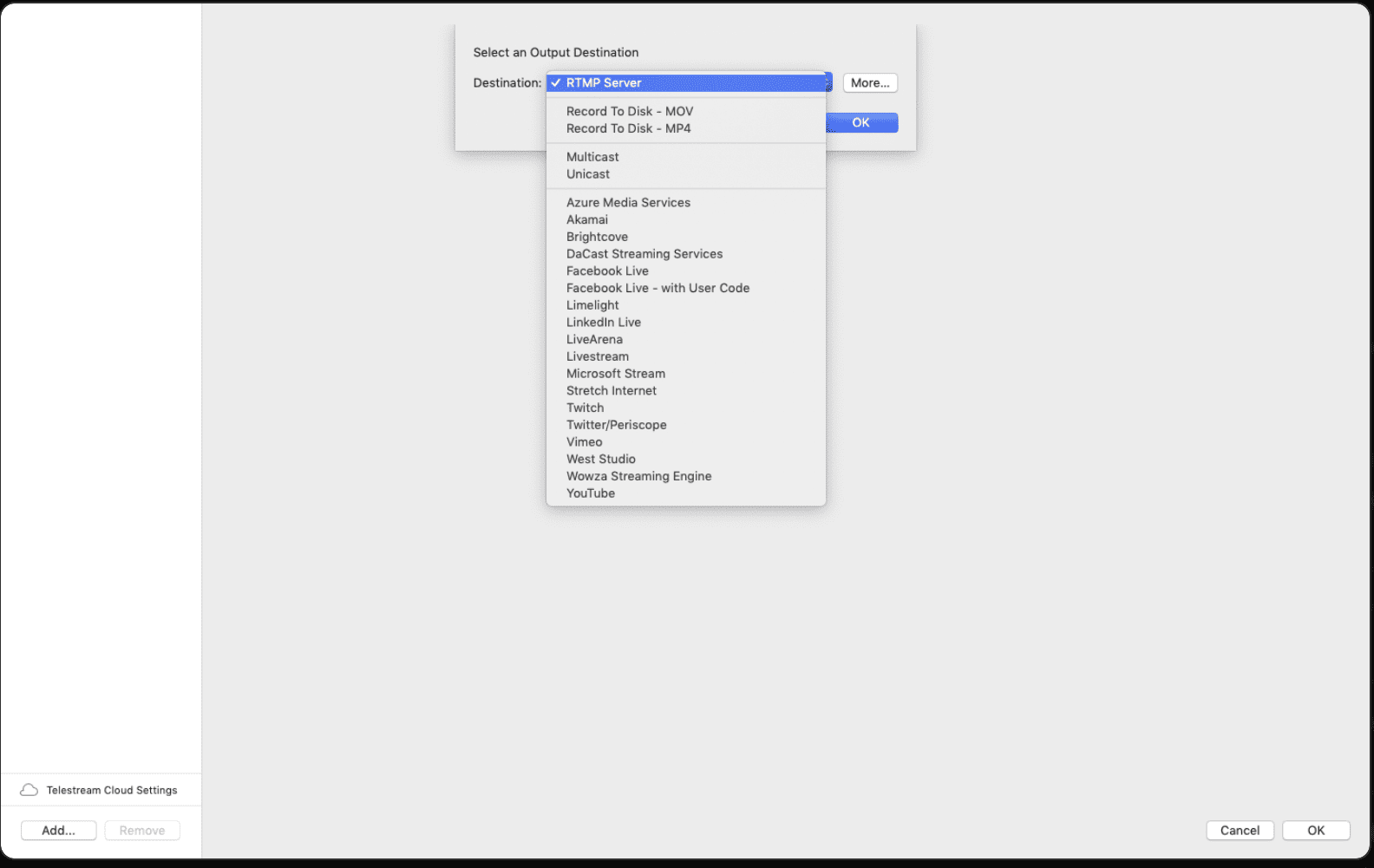Viewport: 1374px width, 868px height.
Task: Select Brightcove as destination
Action: (x=686, y=237)
